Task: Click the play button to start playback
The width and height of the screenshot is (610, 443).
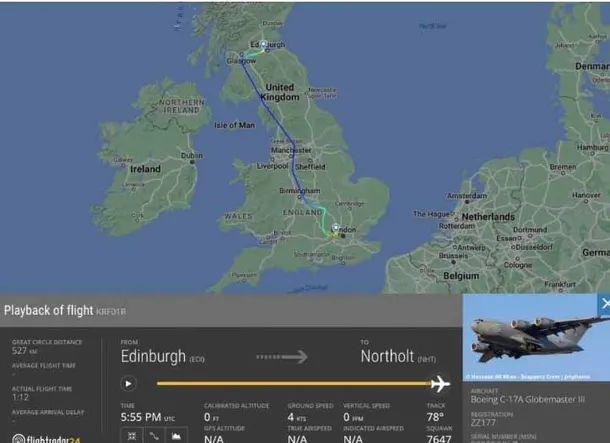Action: (128, 383)
